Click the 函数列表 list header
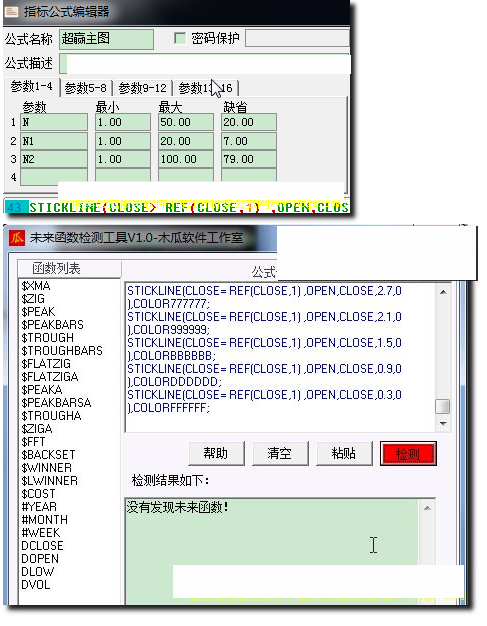Image resolution: width=487 pixels, height=626 pixels. click(69, 269)
